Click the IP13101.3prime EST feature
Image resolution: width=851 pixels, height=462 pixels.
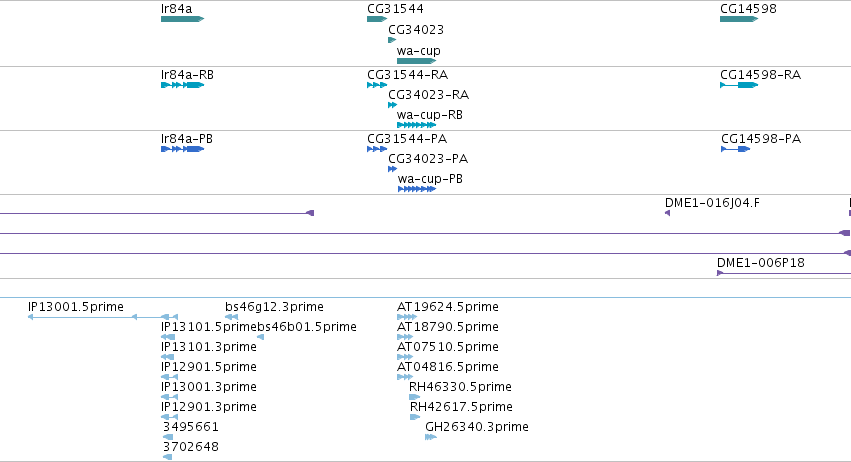[x=168, y=357]
